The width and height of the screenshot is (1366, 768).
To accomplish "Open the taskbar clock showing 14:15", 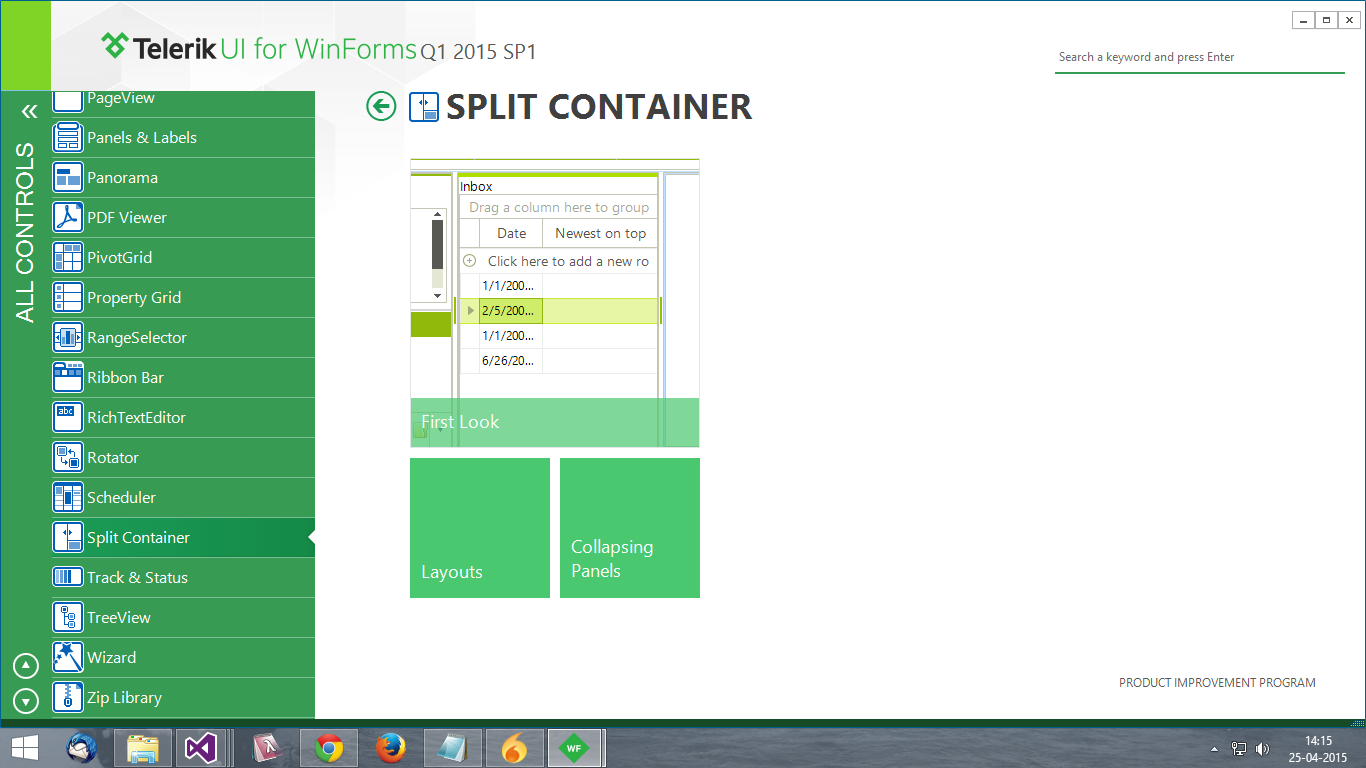I will (1319, 749).
